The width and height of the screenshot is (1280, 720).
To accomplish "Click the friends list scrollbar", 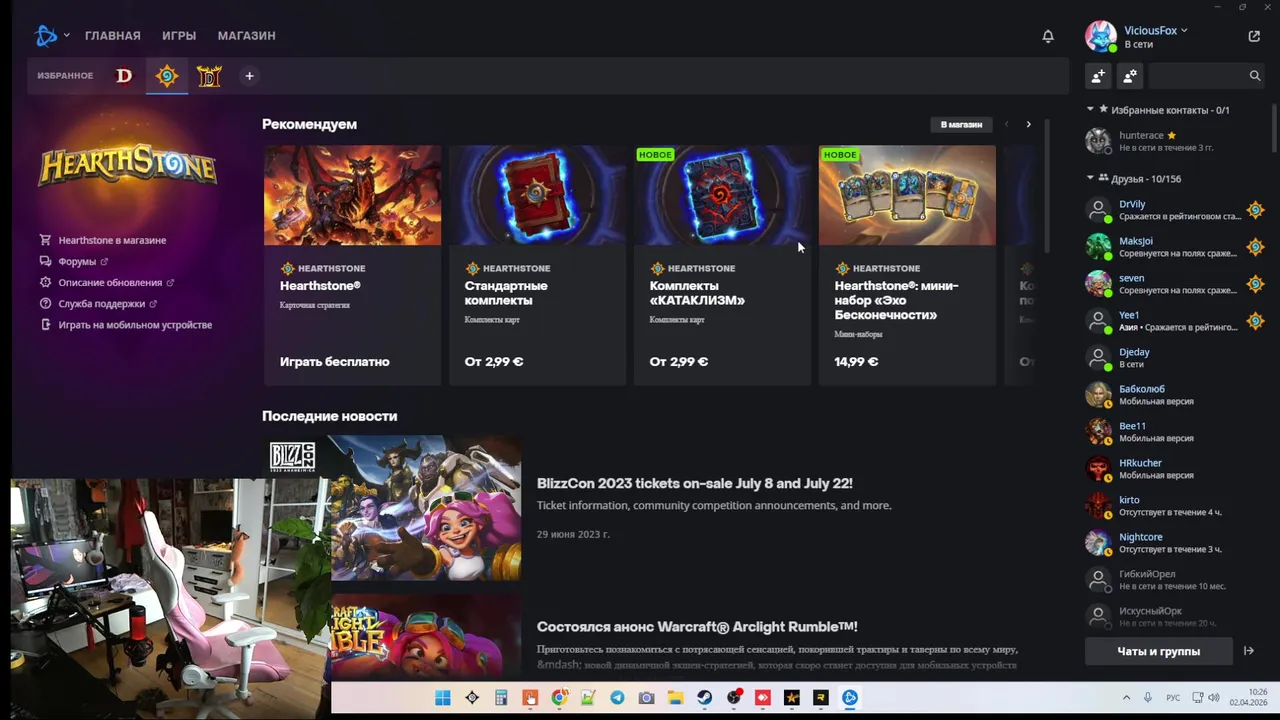I will 1273,128.
